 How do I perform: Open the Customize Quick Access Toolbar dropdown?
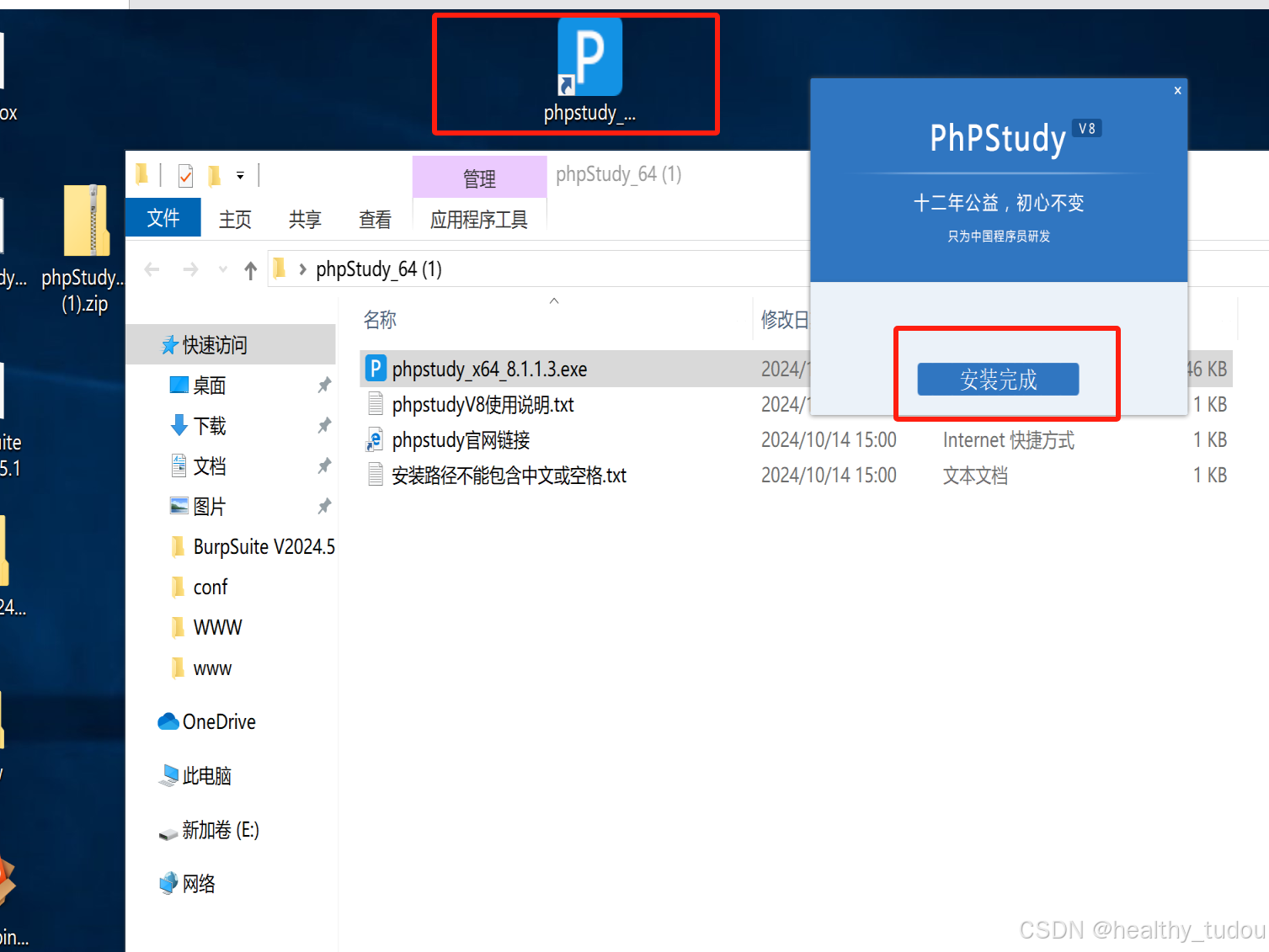coord(240,176)
